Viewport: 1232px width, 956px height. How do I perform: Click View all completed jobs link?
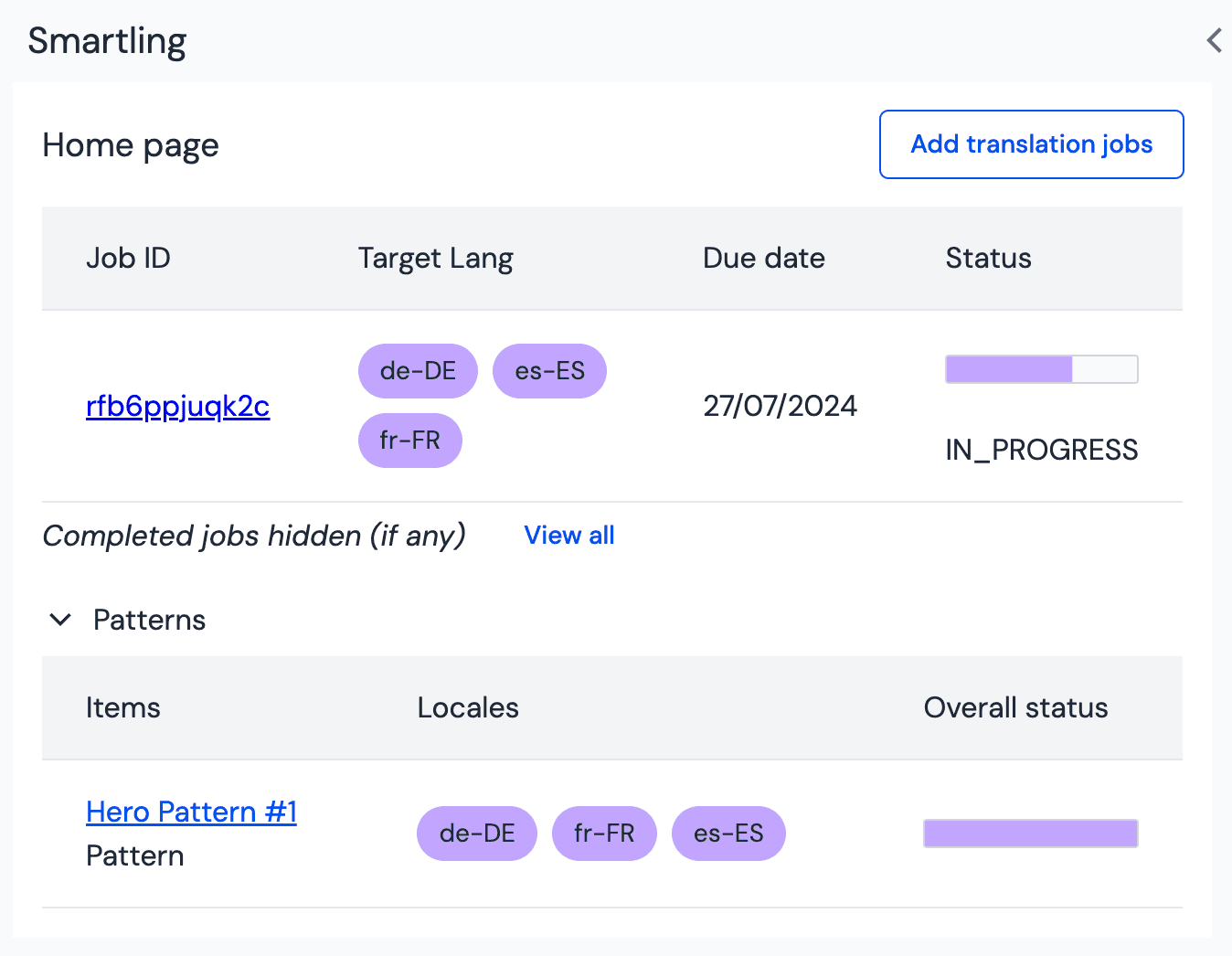[x=569, y=536]
